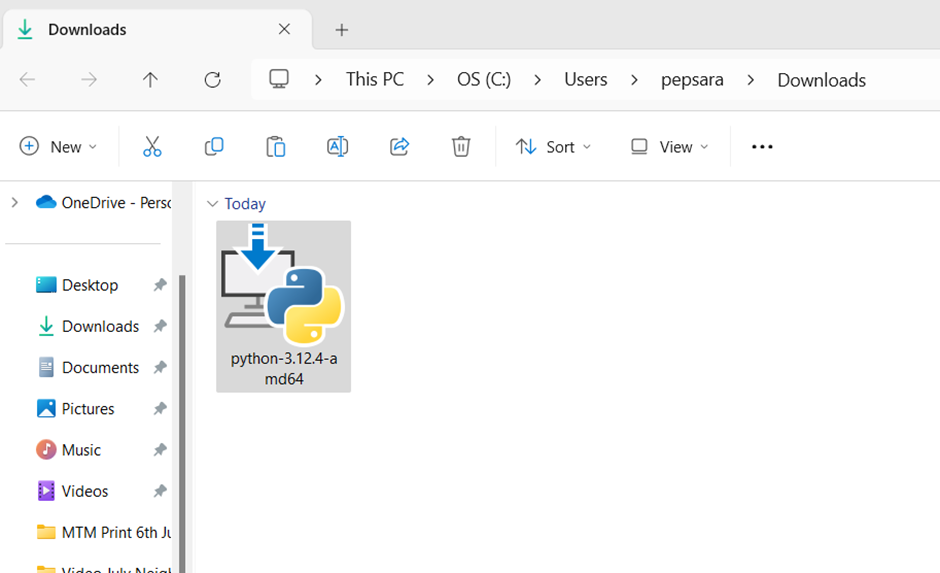Click the Copy icon in toolbar
Image resolution: width=940 pixels, height=573 pixels.
coord(214,146)
